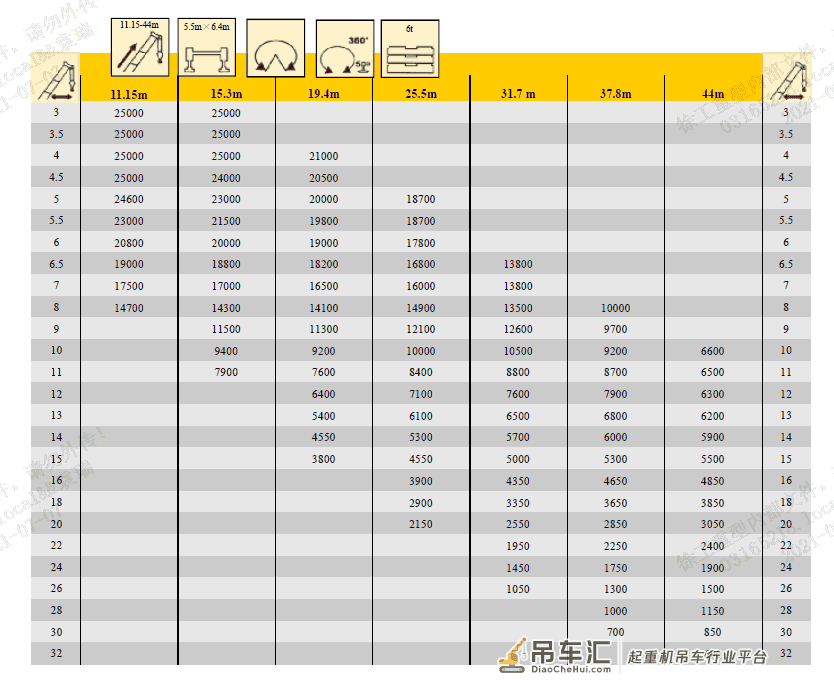
Task: Select the 11.15m column header
Action: (129, 95)
